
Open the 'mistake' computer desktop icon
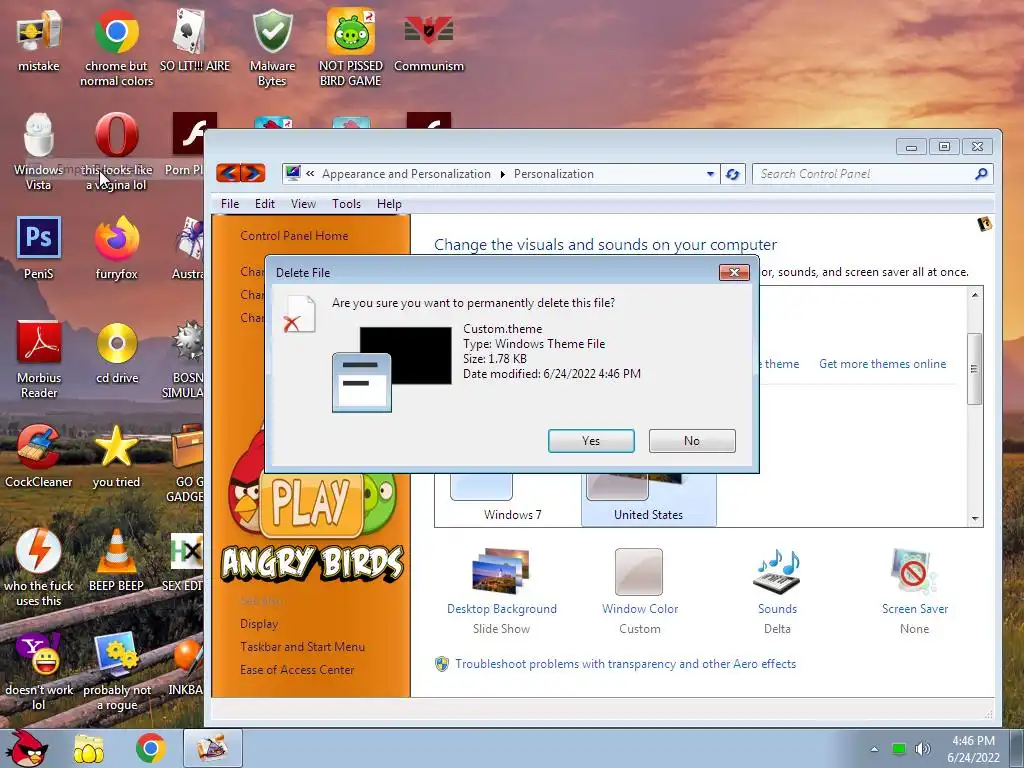tap(39, 31)
